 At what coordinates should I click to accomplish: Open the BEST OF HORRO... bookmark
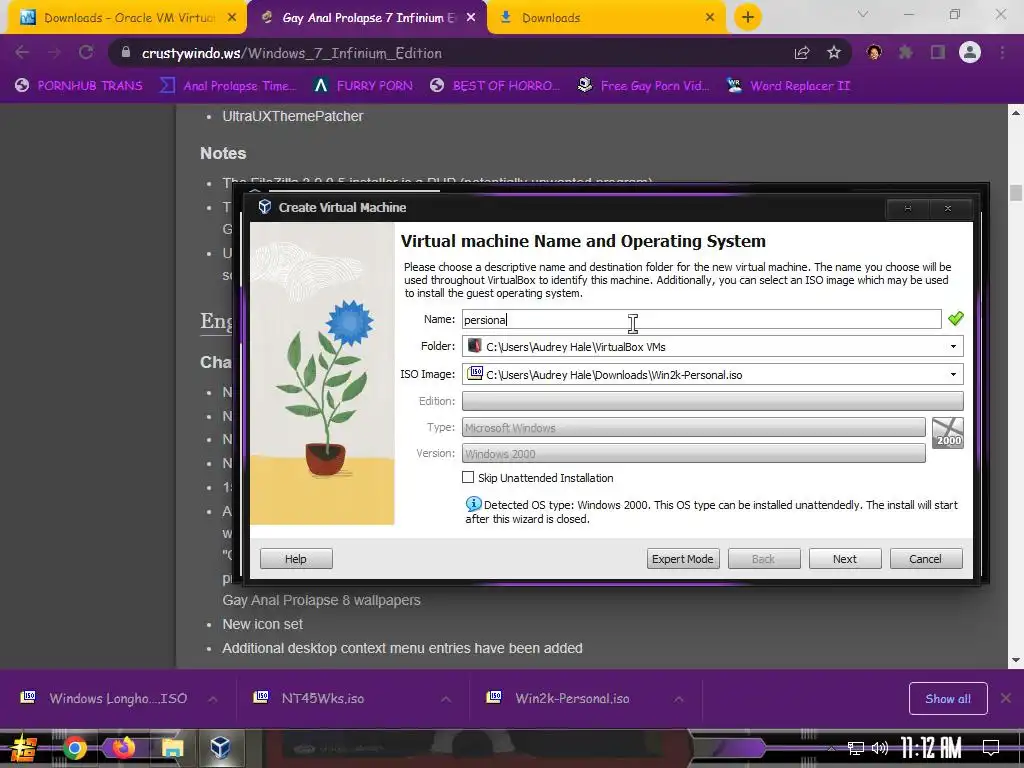click(x=495, y=86)
